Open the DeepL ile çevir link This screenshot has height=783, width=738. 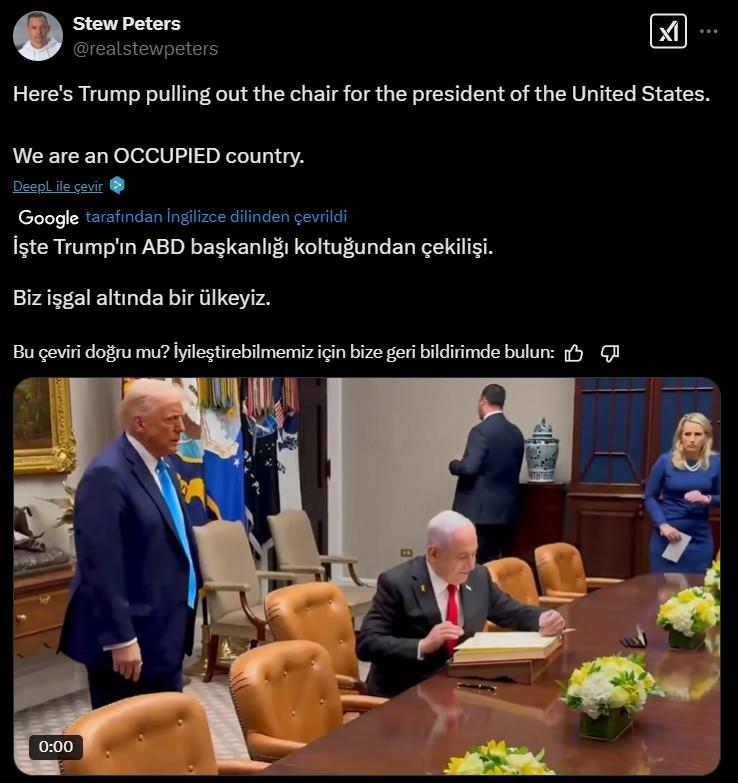click(x=57, y=186)
